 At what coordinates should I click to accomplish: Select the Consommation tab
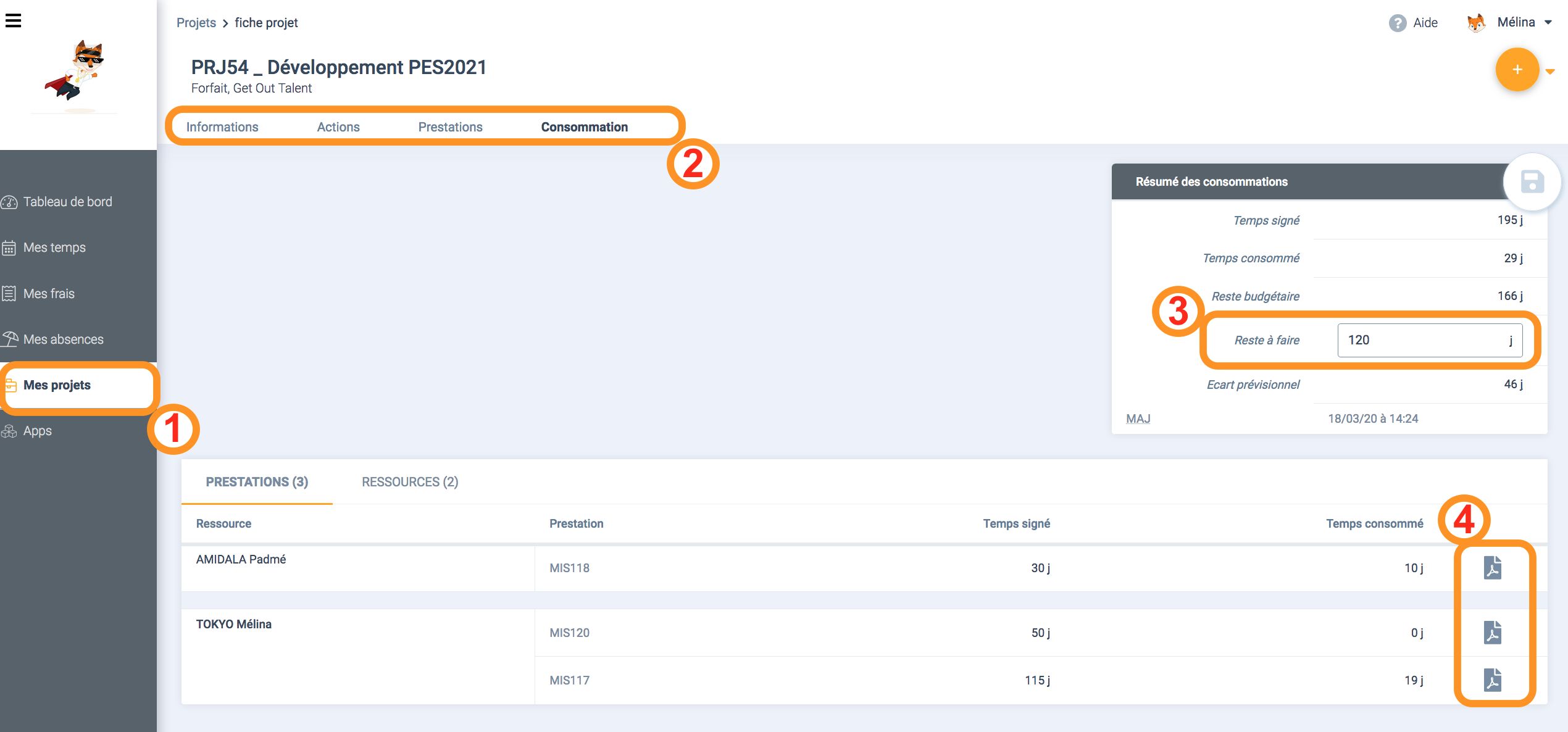(585, 127)
